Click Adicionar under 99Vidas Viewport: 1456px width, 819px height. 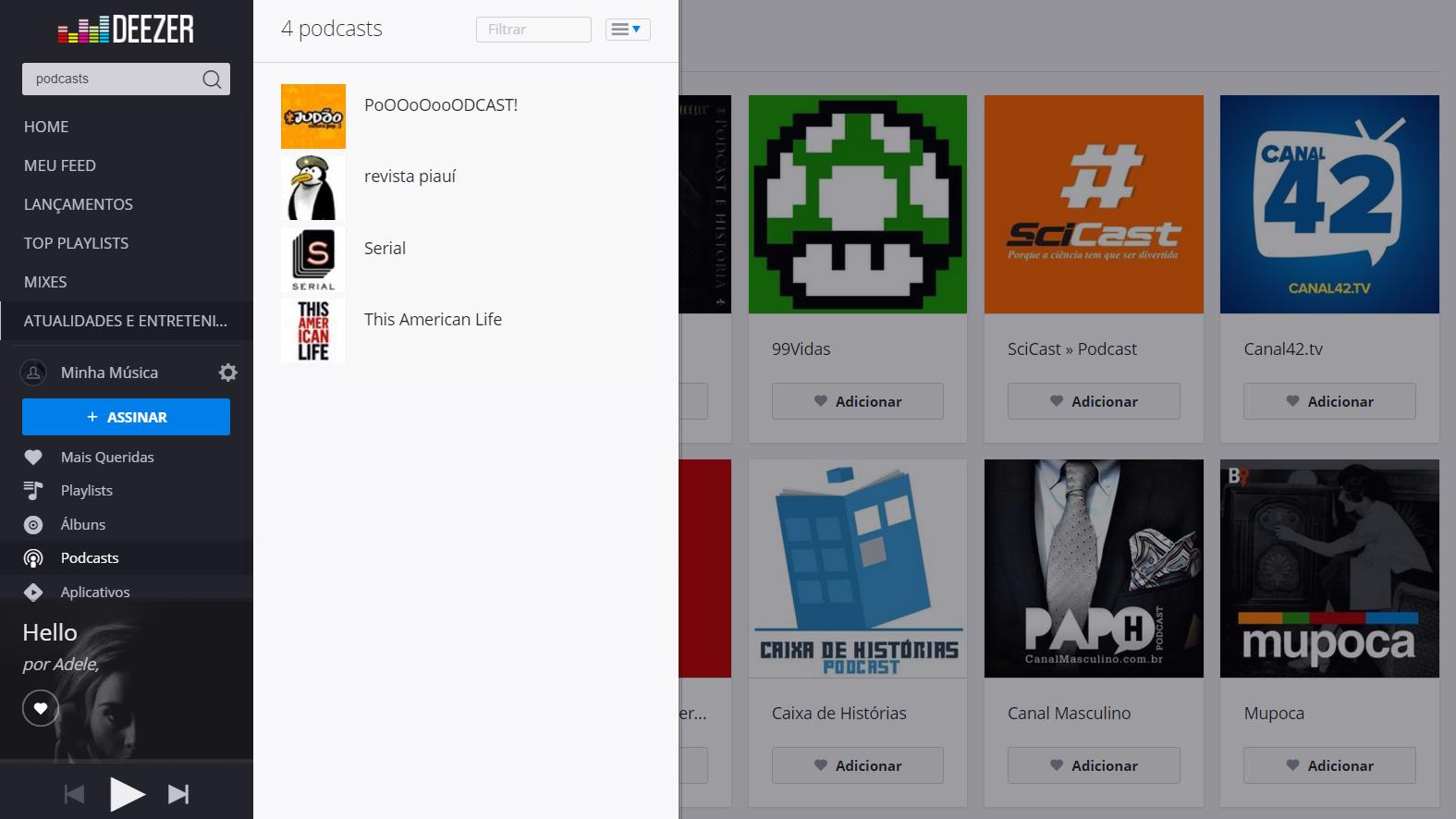coord(858,401)
